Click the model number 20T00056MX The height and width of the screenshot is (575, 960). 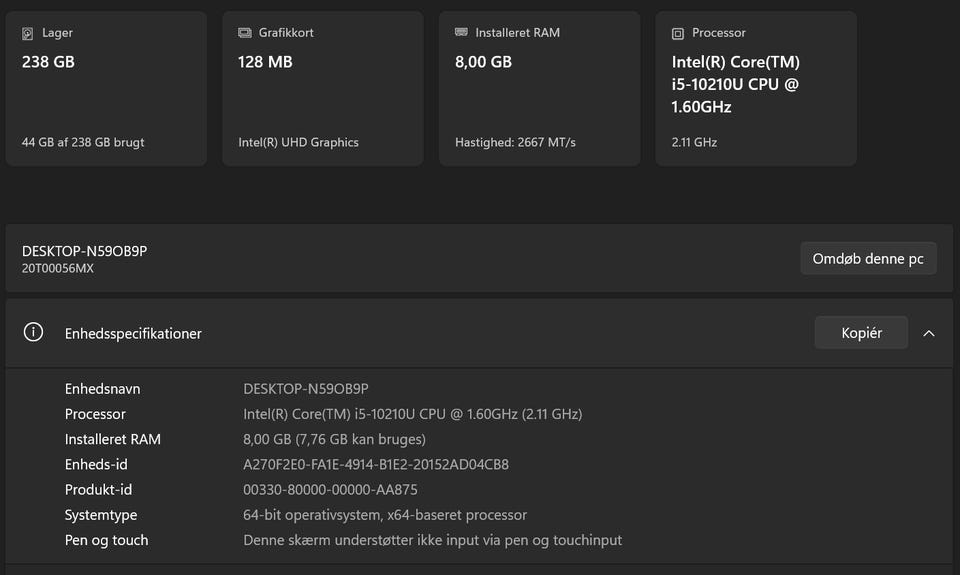coord(58,268)
